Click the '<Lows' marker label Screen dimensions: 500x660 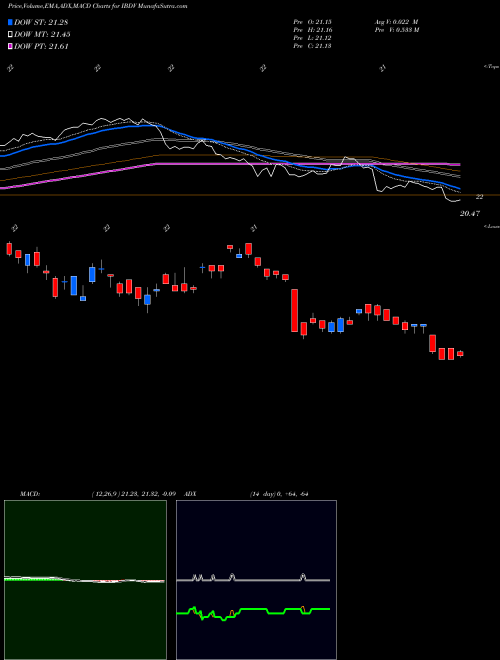[492, 226]
